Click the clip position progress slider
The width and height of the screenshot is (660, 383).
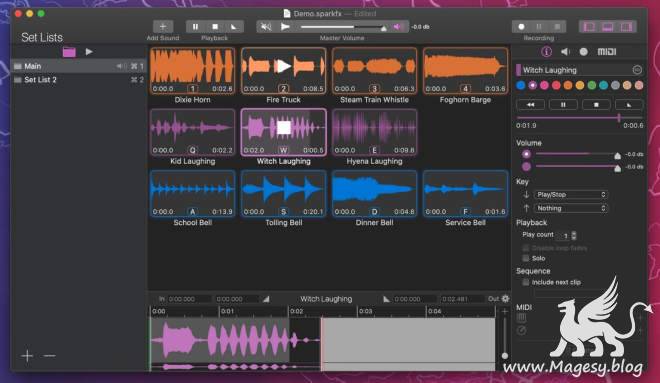(x=580, y=118)
